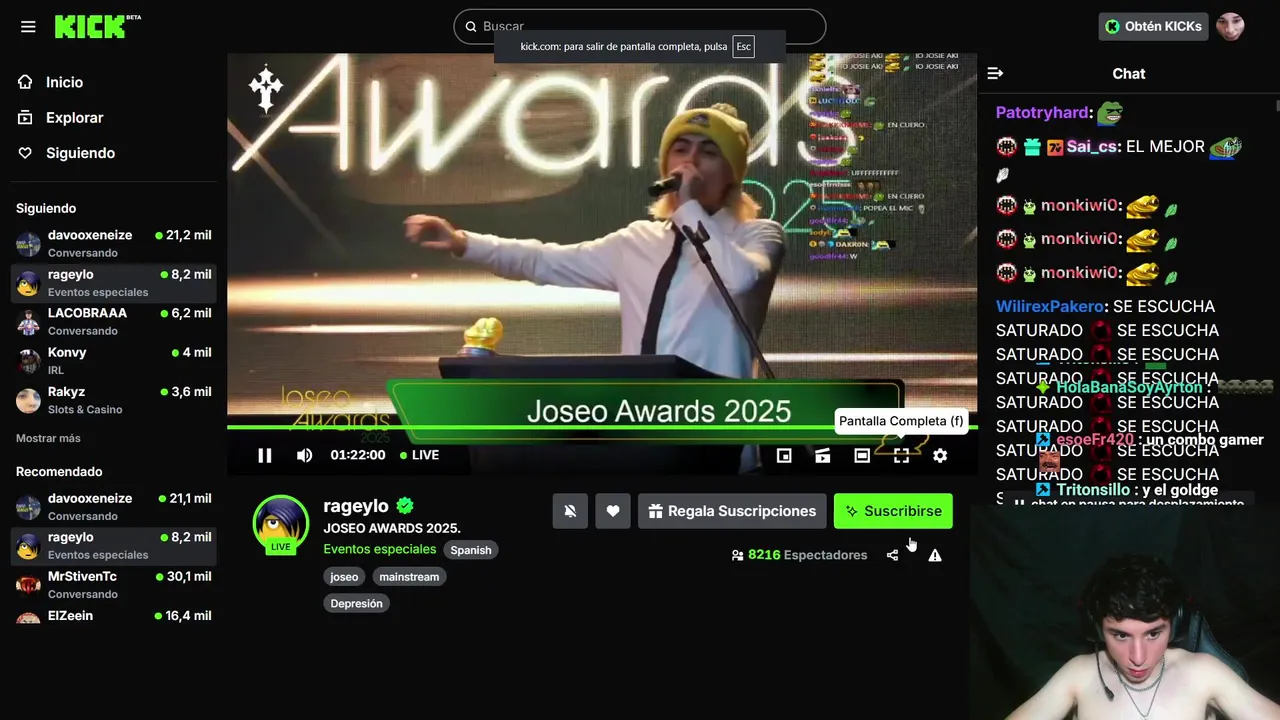Share the stream via share icon

pyautogui.click(x=892, y=555)
